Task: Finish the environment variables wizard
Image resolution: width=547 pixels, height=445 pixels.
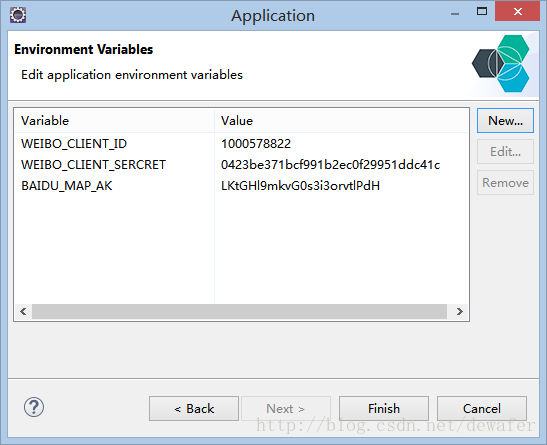Action: tap(384, 408)
